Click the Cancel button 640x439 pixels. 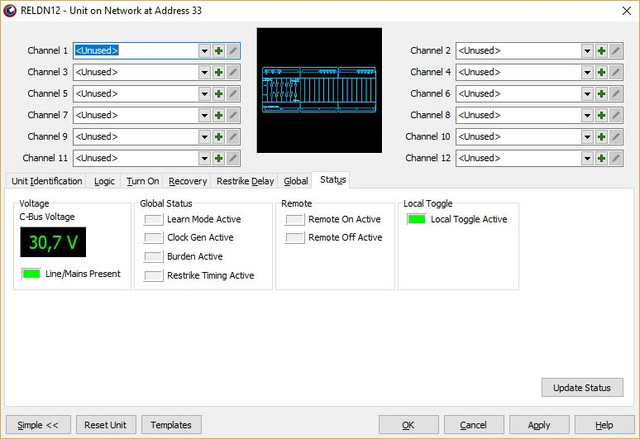(473, 425)
